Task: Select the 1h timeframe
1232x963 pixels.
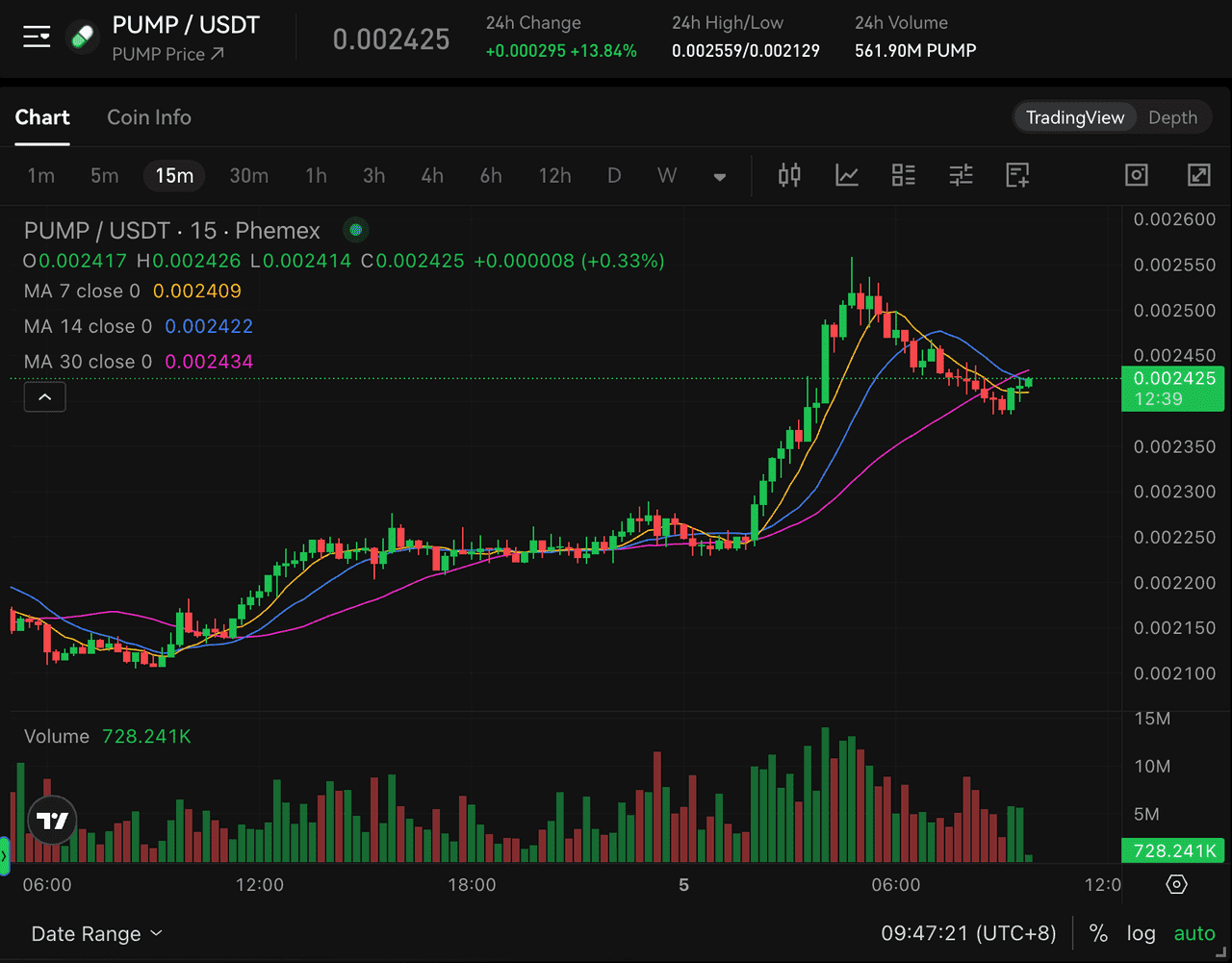Action: coord(316,175)
